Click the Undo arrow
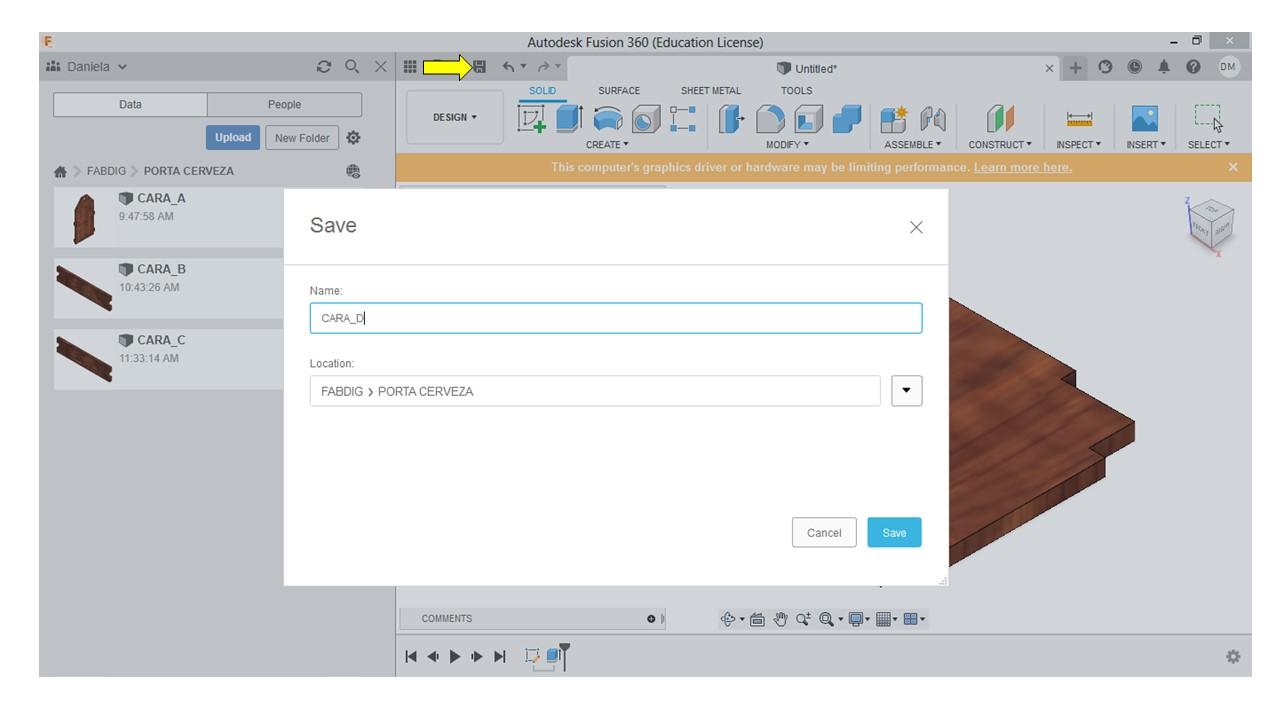Viewport: 1280px width, 720px height. click(x=508, y=67)
